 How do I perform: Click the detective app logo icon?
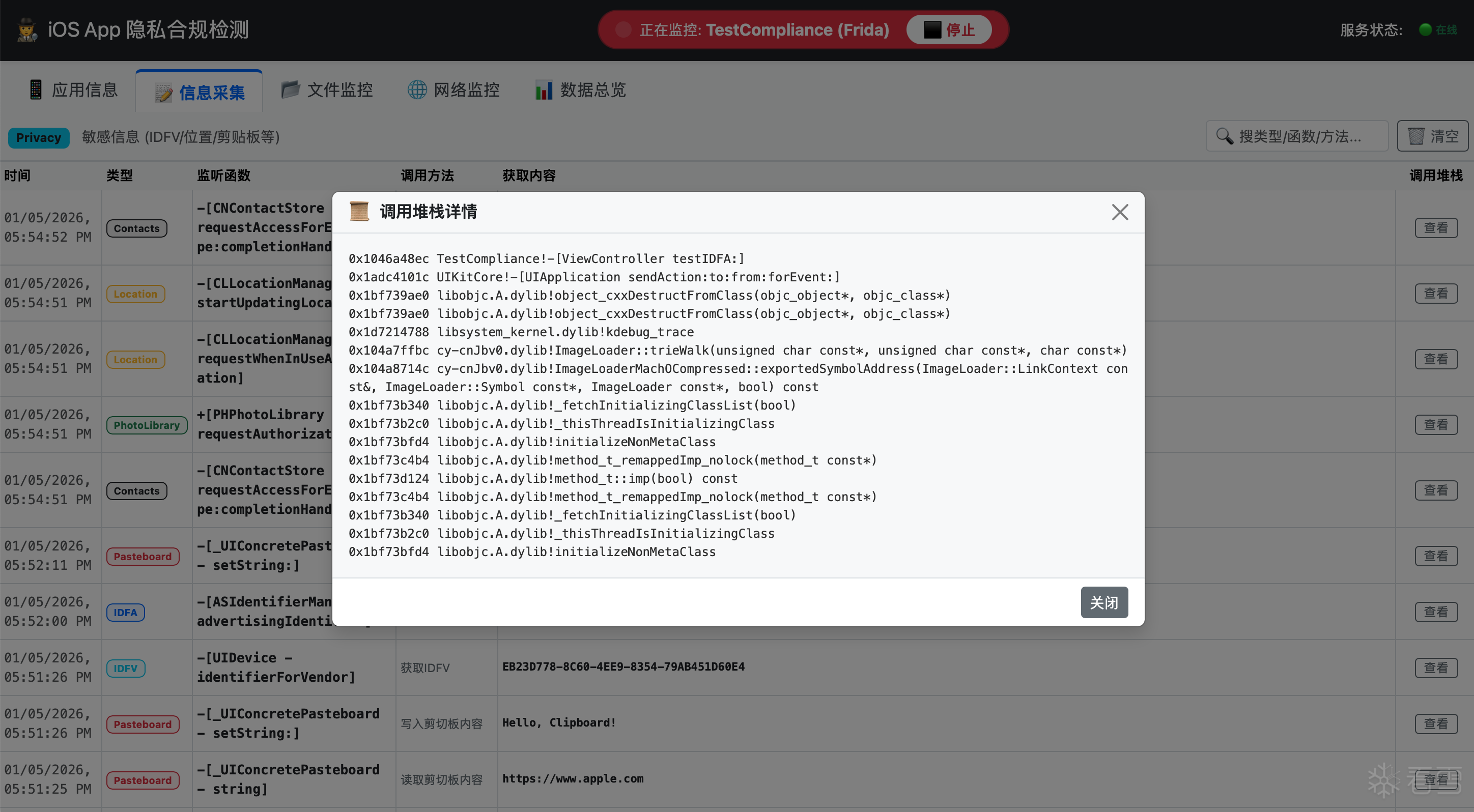click(27, 30)
